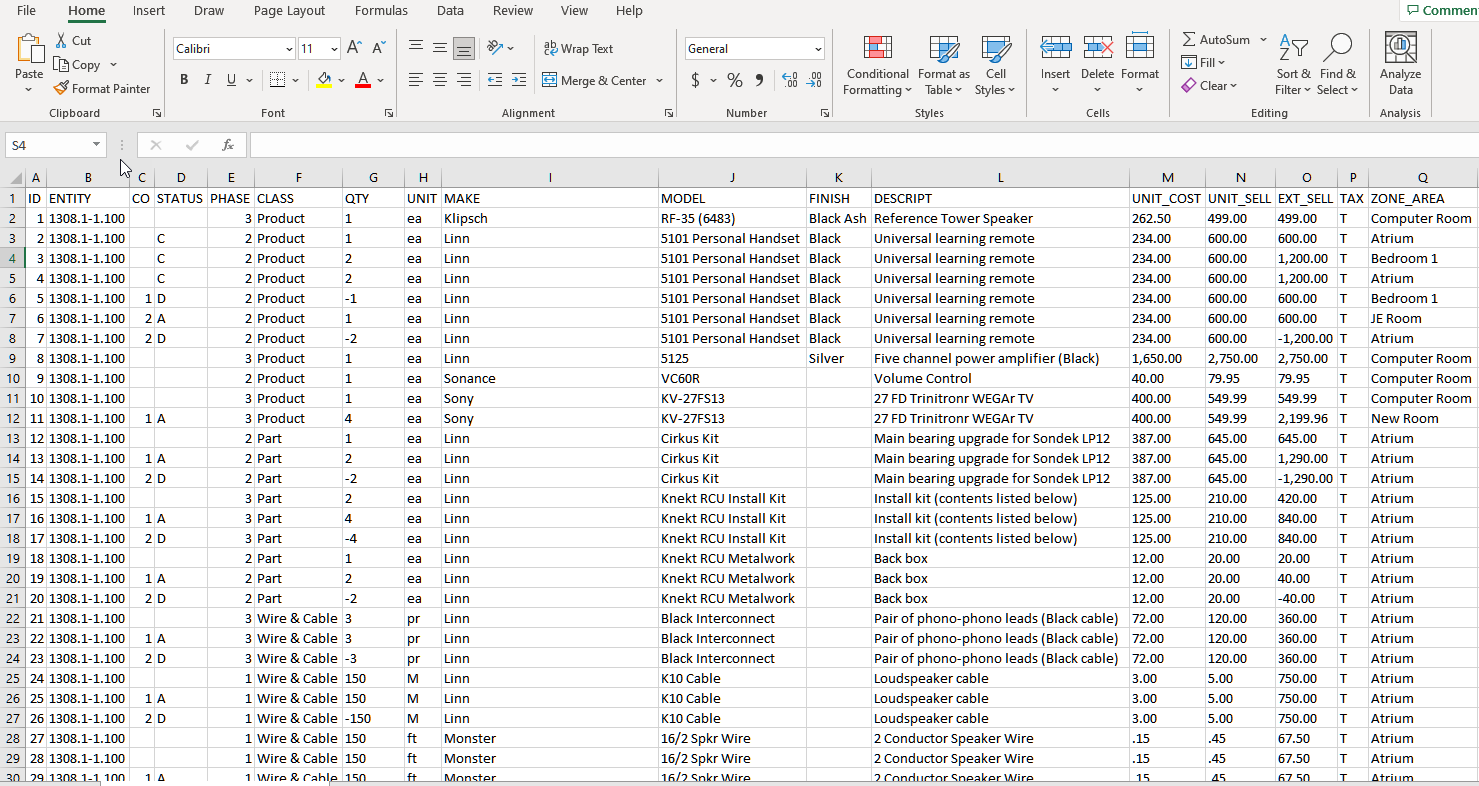This screenshot has width=1479, height=786.
Task: Click the Clear button in Editing
Action: (1209, 86)
